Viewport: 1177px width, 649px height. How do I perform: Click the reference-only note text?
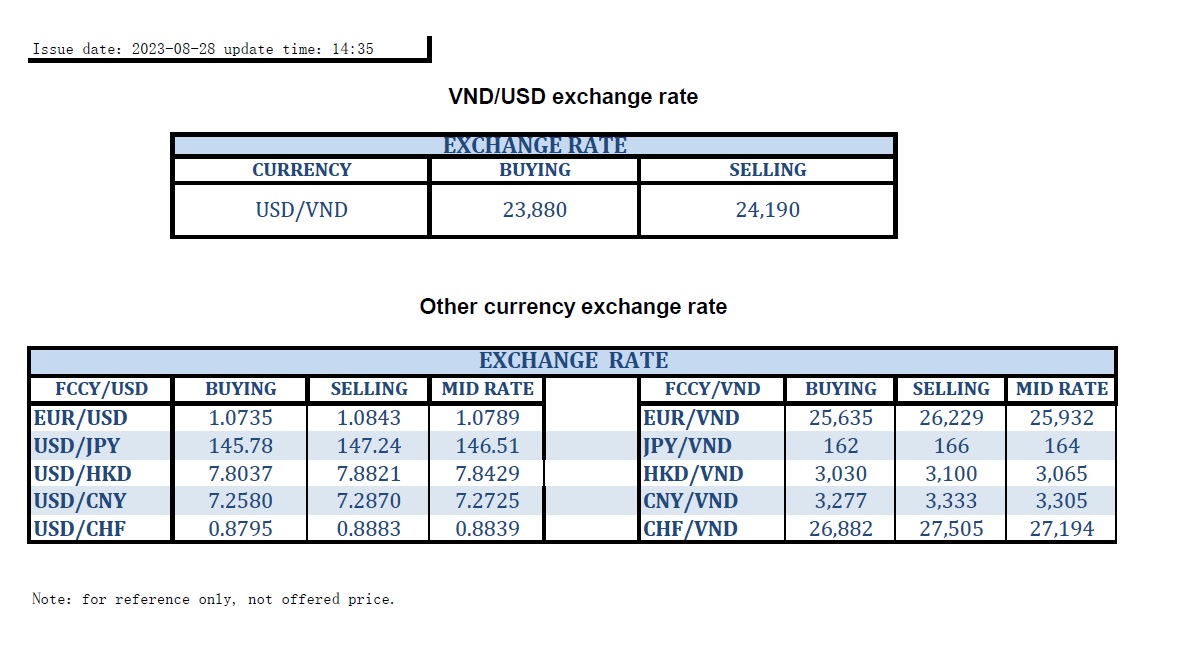213,600
